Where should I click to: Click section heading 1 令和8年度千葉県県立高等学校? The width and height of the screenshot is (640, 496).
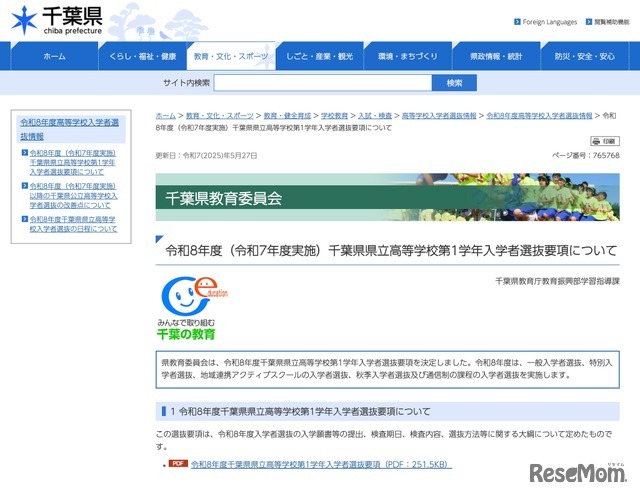pos(387,411)
